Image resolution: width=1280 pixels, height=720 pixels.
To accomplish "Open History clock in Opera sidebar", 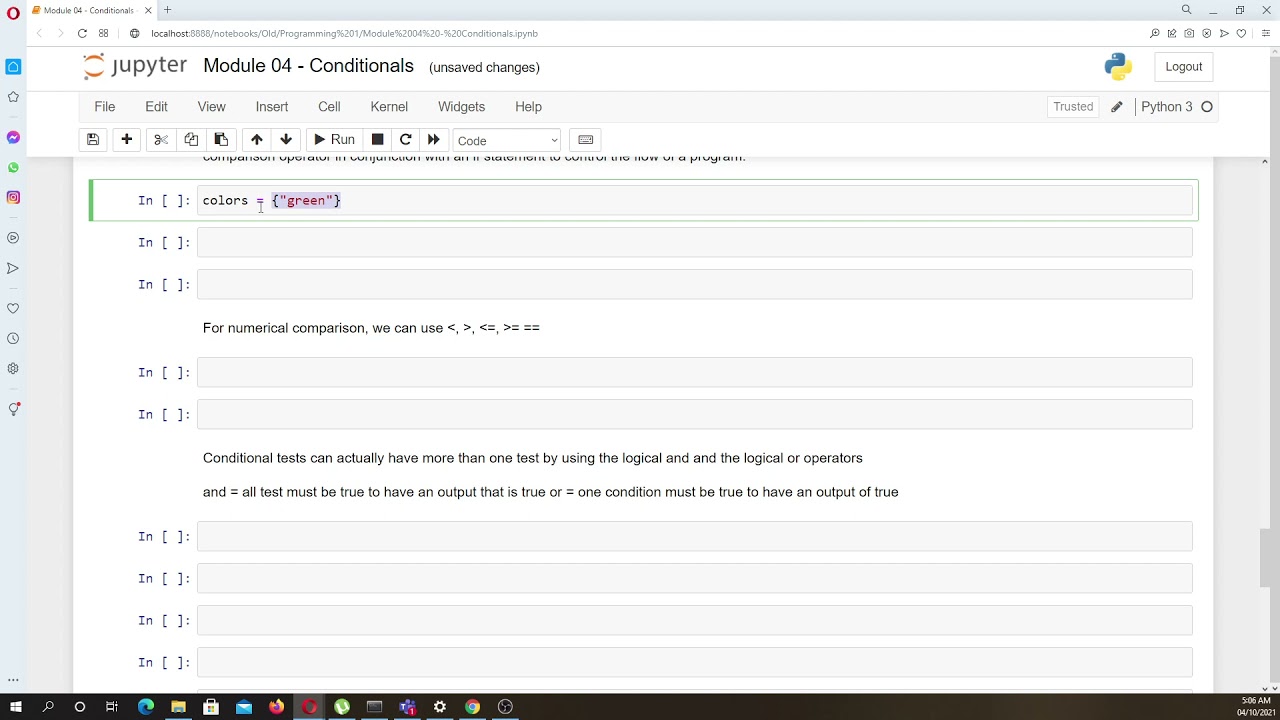I will (x=13, y=338).
